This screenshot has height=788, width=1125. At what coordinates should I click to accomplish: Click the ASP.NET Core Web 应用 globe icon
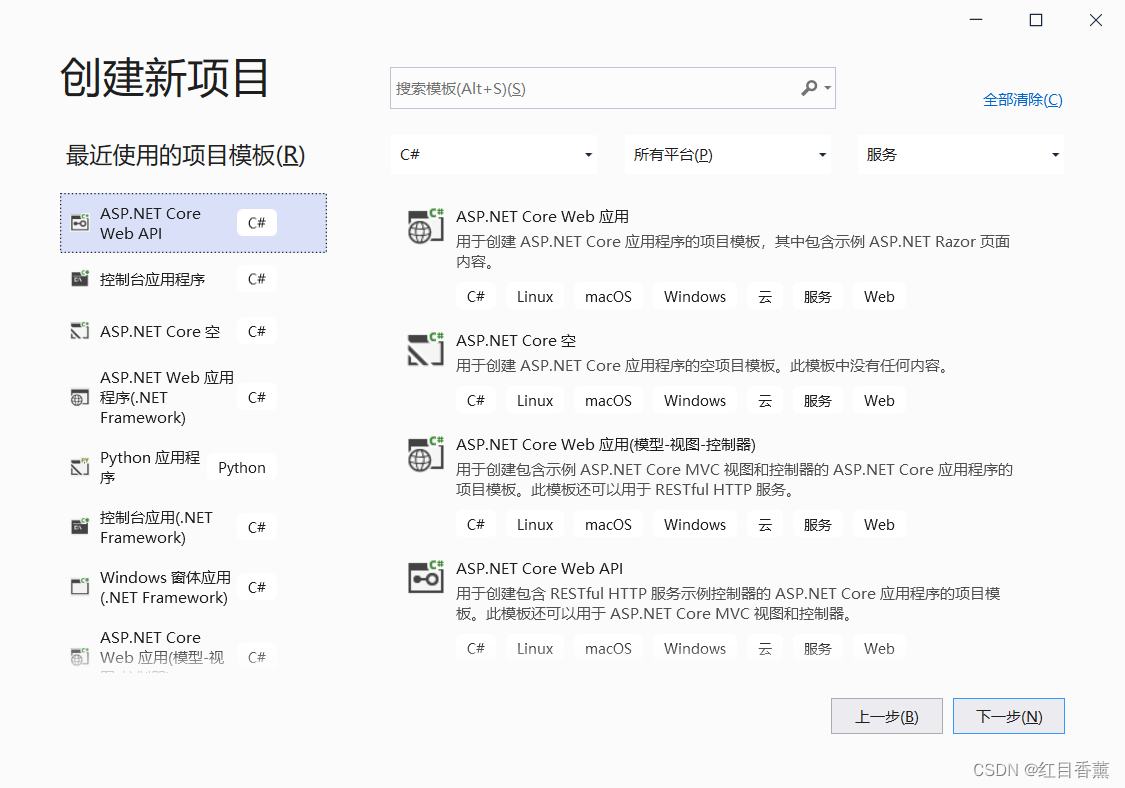[425, 227]
